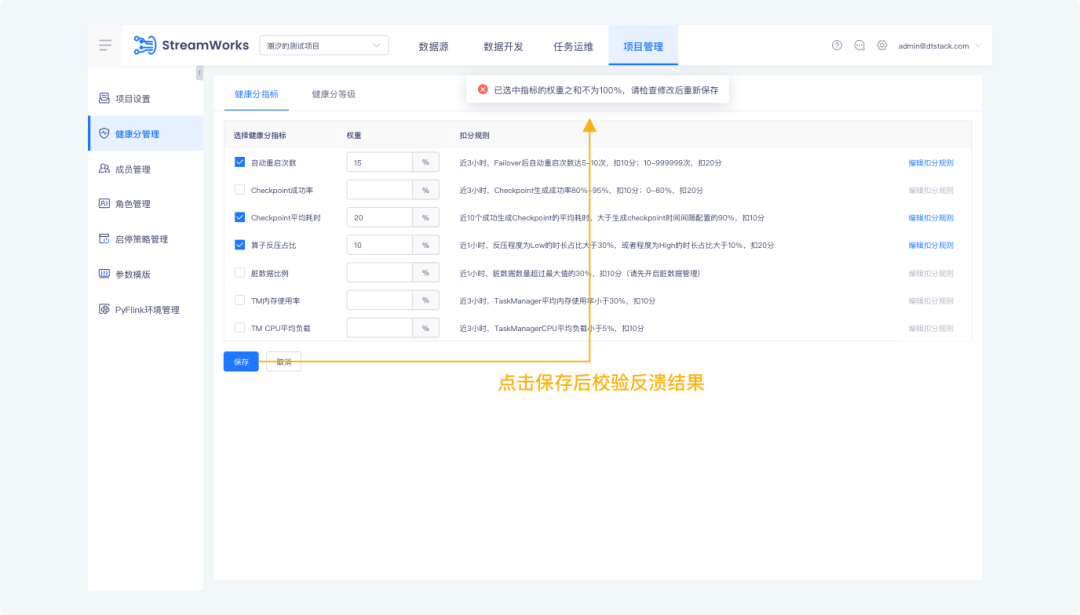This screenshot has width=1080, height=615.
Task: Click the 健康分管理 shield icon in sidebar
Action: tap(104, 134)
